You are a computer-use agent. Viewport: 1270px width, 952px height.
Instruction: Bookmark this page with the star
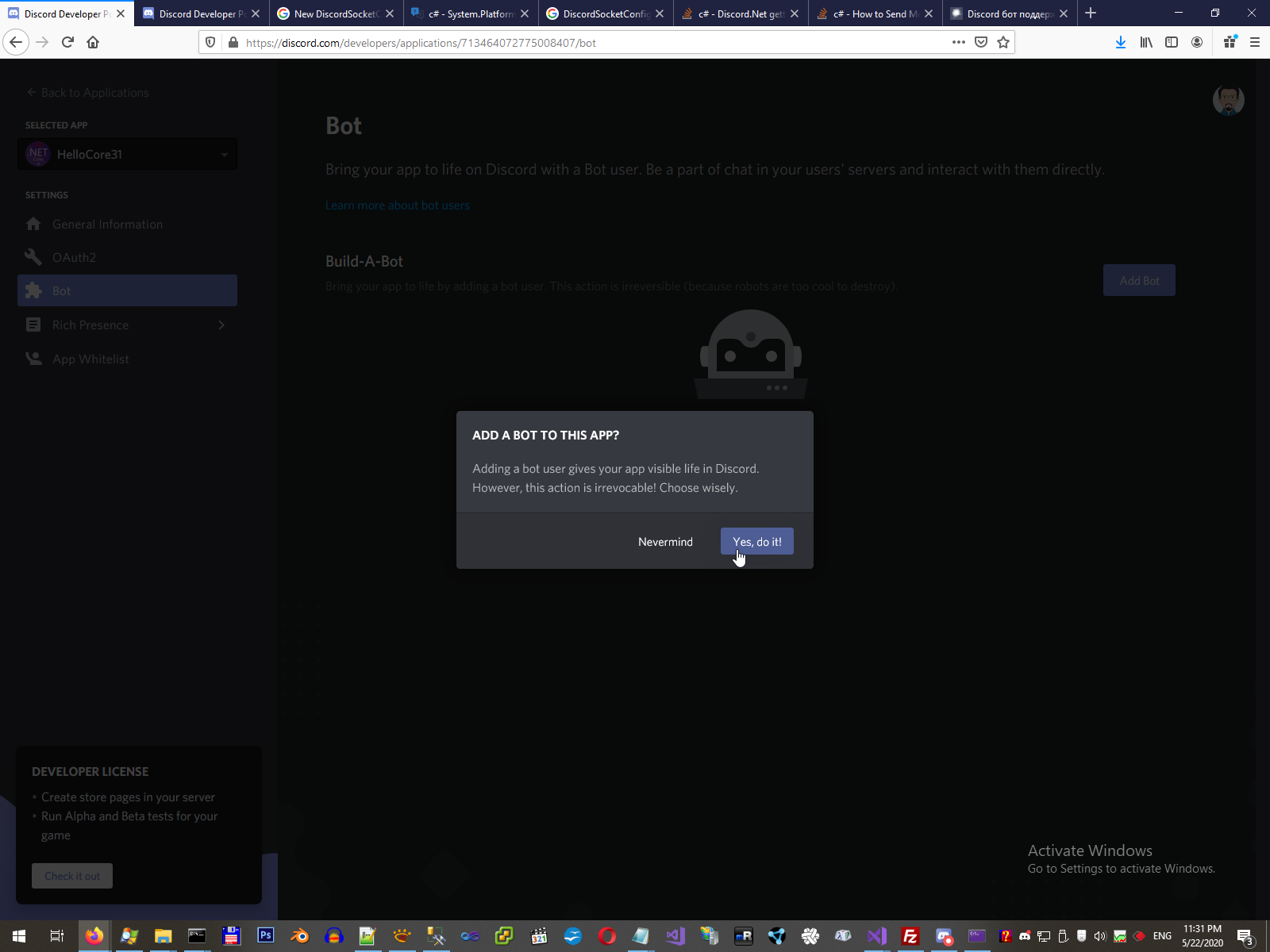coord(1003,42)
